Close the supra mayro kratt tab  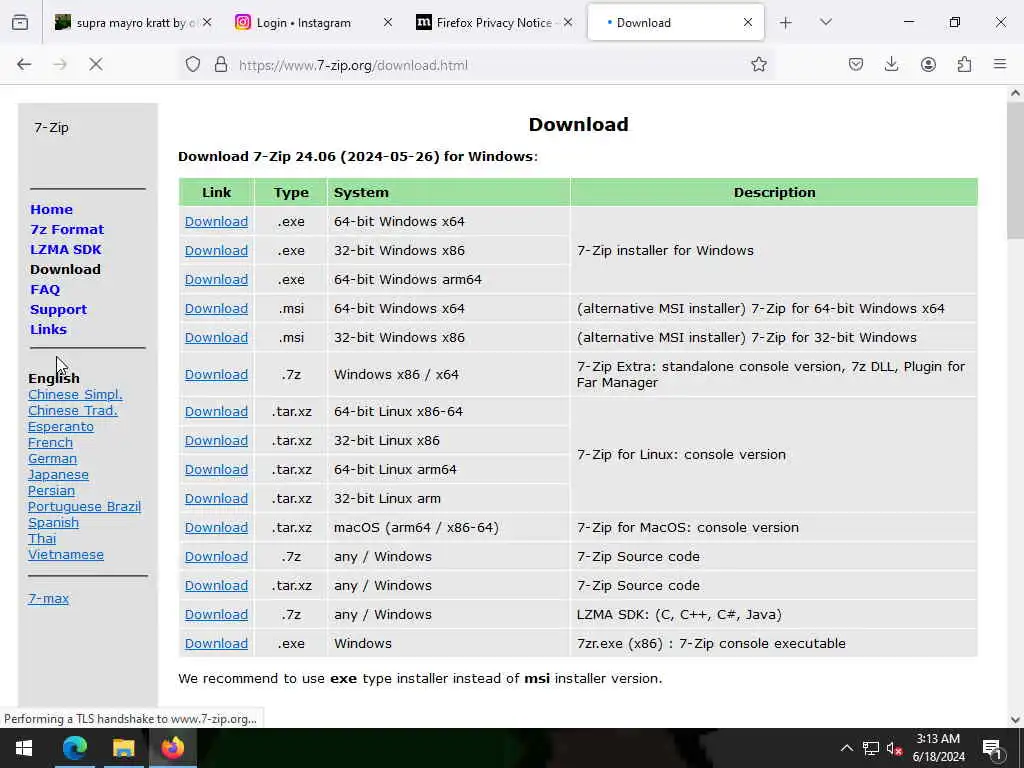click(207, 22)
